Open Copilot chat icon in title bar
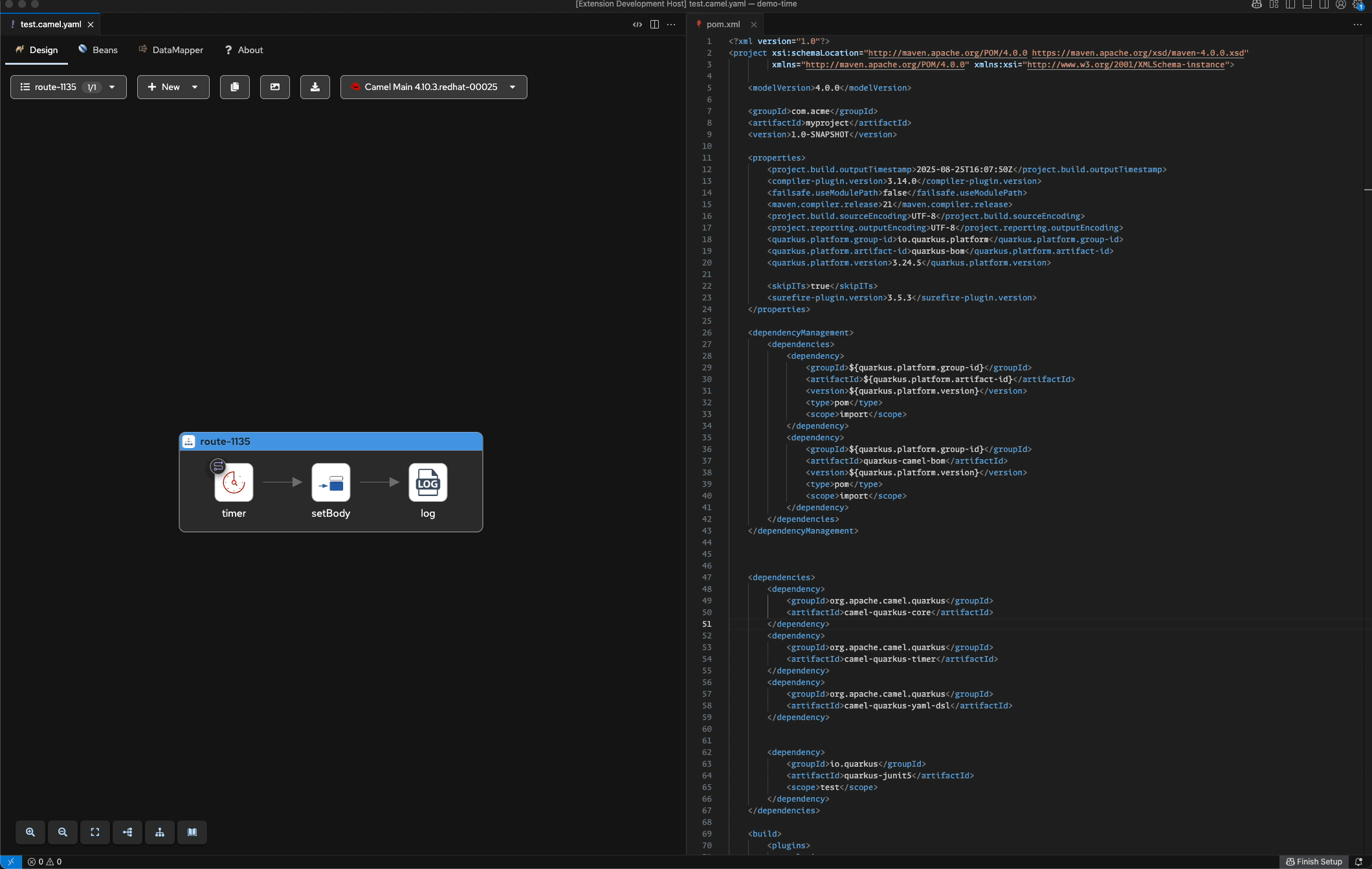 pos(1257,5)
